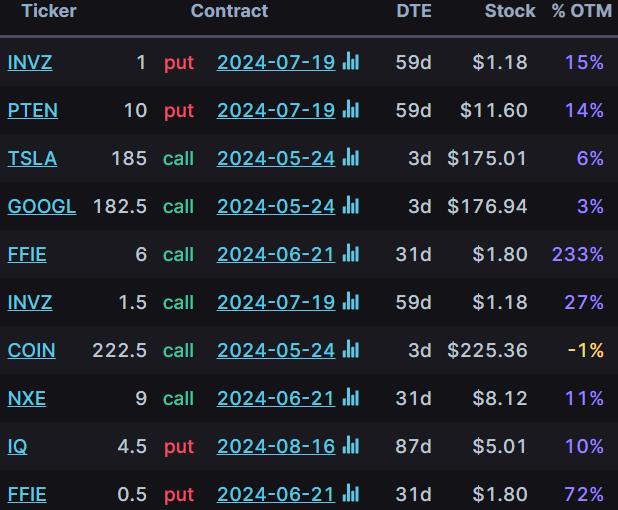
Task: Select the 14% OTM value
Action: point(584,110)
